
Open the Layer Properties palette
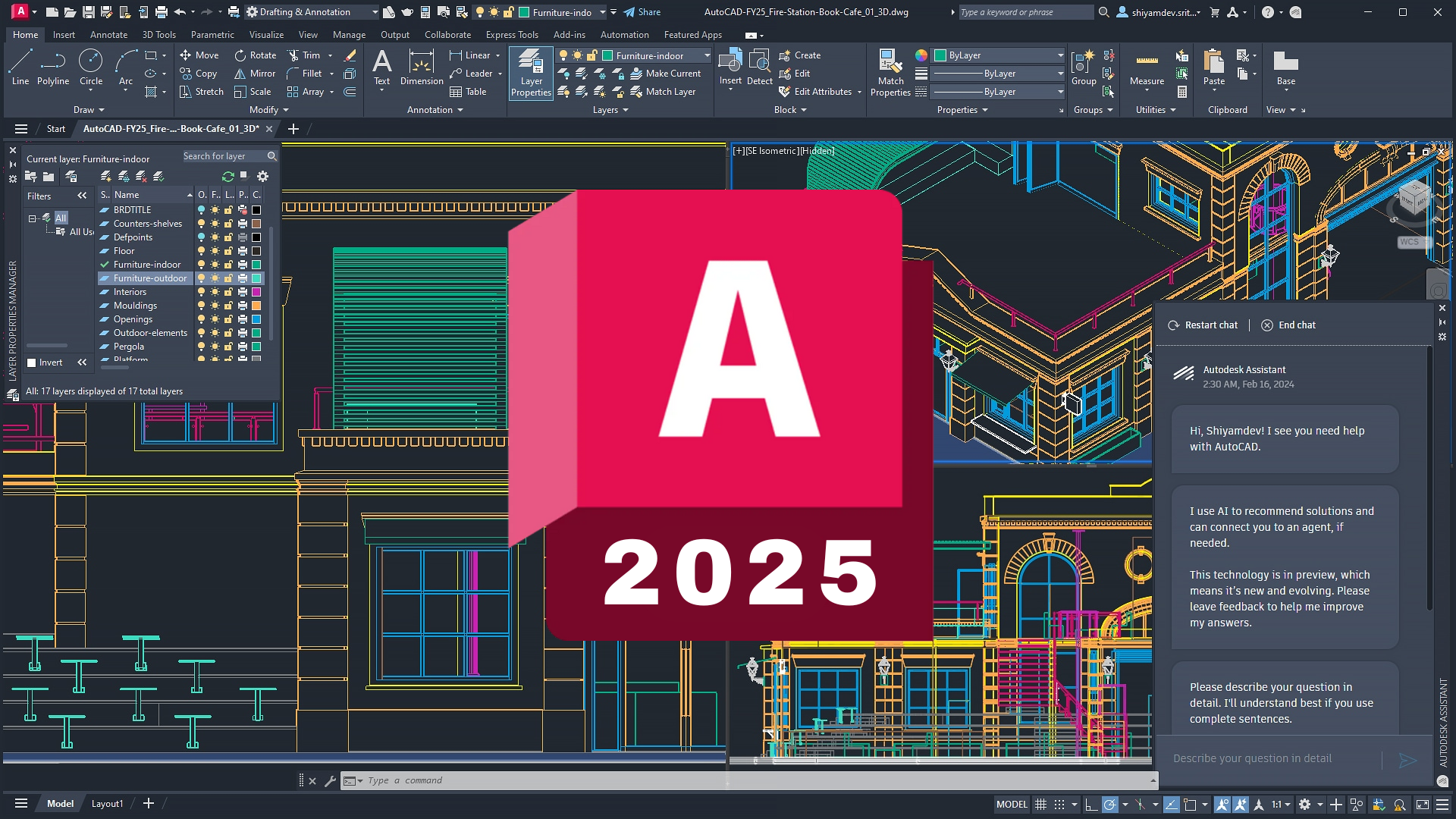pos(530,73)
